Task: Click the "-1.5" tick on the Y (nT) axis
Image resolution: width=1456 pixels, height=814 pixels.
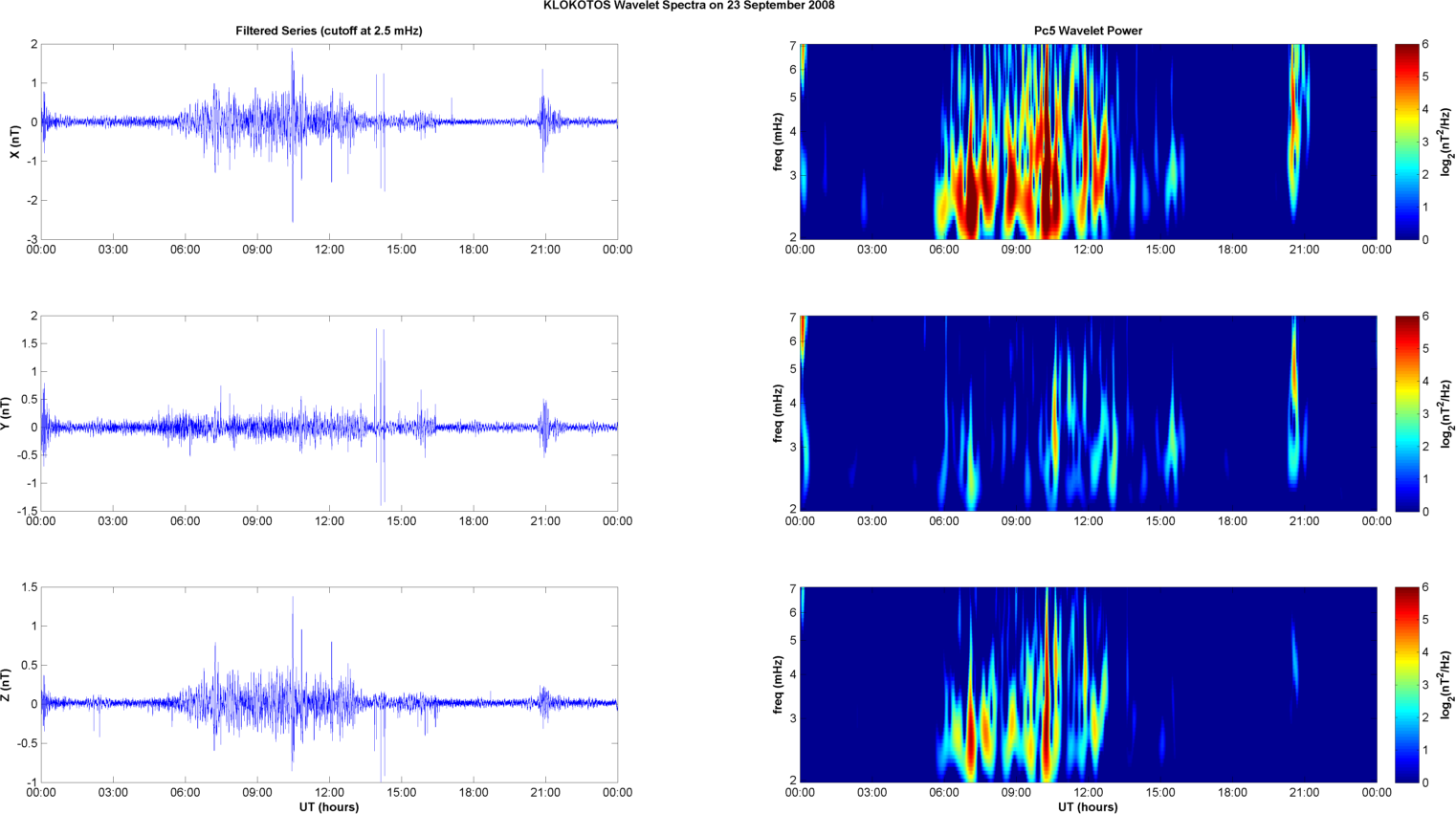Action: [29, 512]
